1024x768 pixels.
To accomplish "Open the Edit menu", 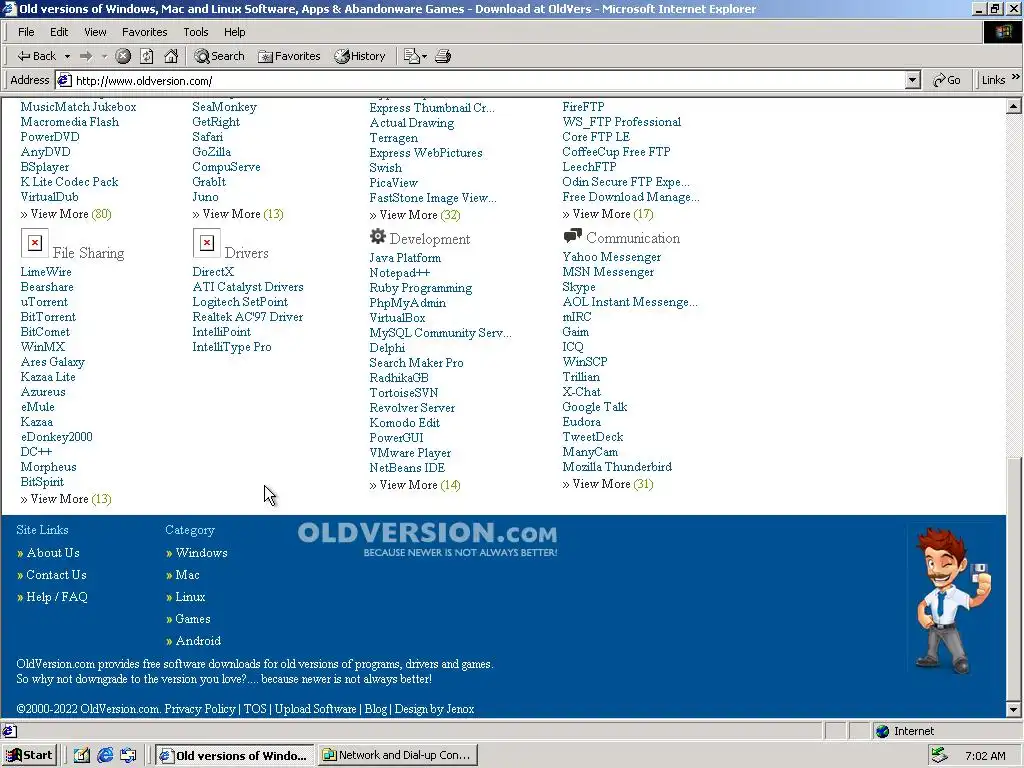I will point(59,32).
